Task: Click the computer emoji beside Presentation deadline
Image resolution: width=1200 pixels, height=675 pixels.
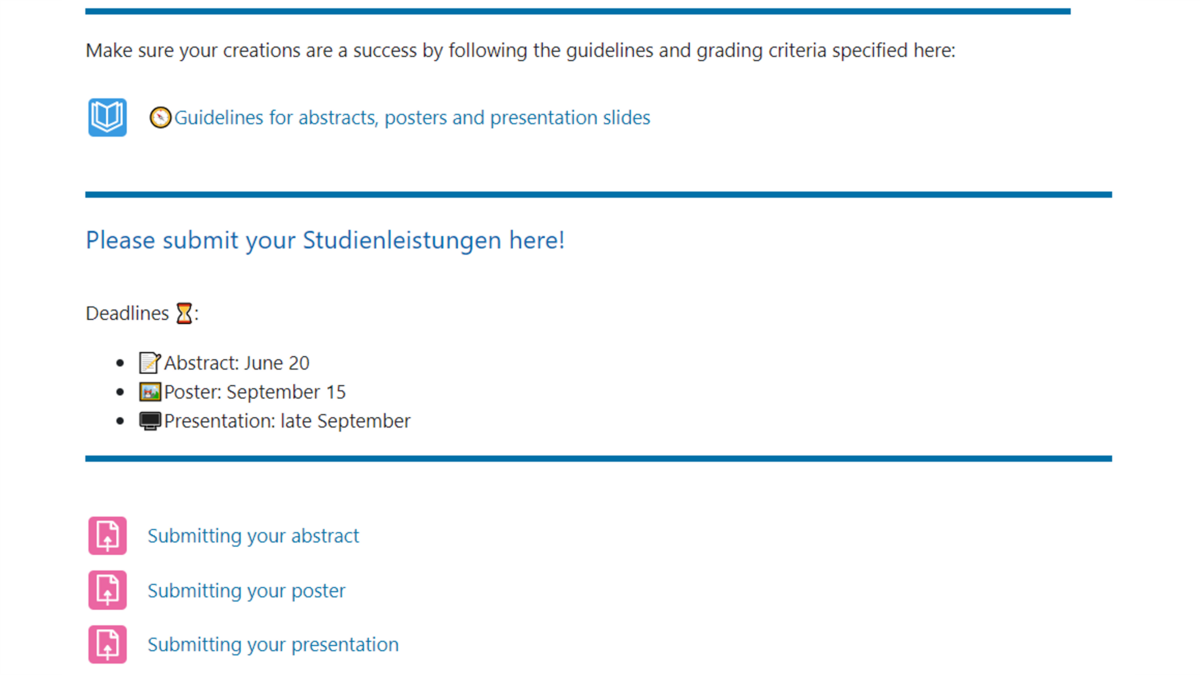Action: (x=150, y=421)
